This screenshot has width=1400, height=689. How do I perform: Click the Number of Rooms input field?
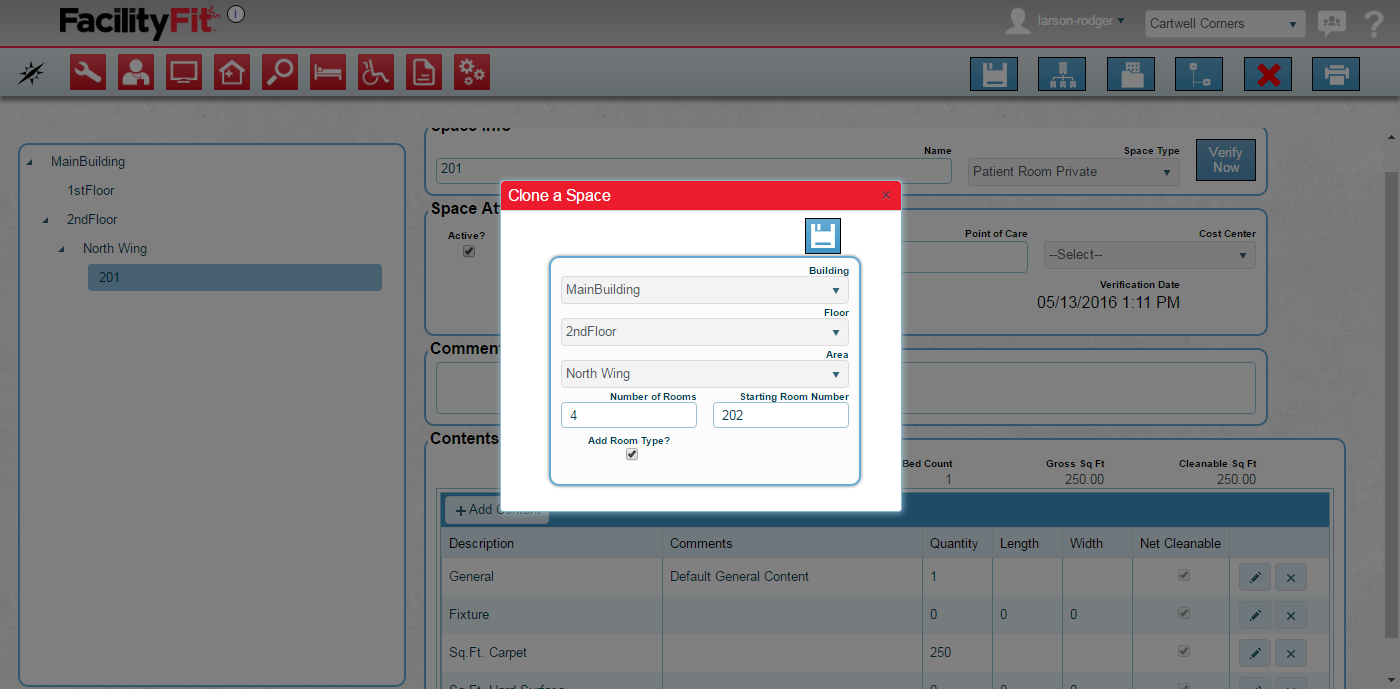(x=629, y=415)
